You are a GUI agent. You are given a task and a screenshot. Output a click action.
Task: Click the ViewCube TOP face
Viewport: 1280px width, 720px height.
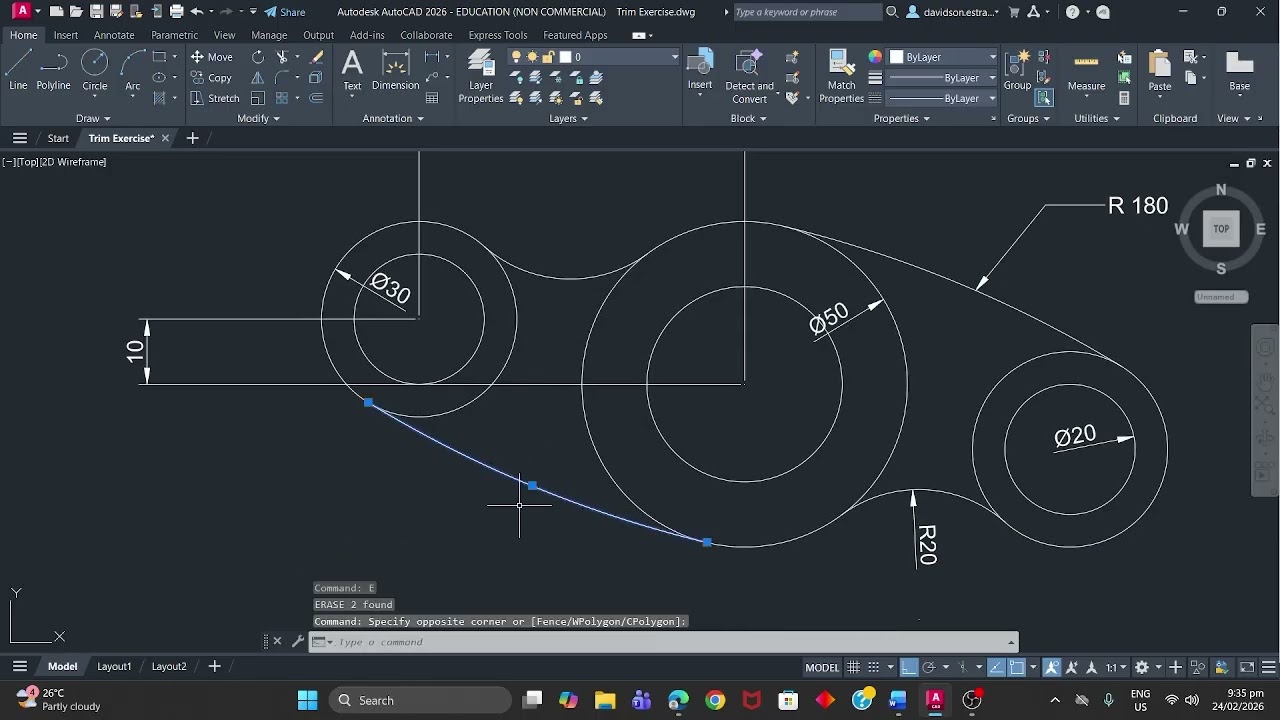(1221, 229)
